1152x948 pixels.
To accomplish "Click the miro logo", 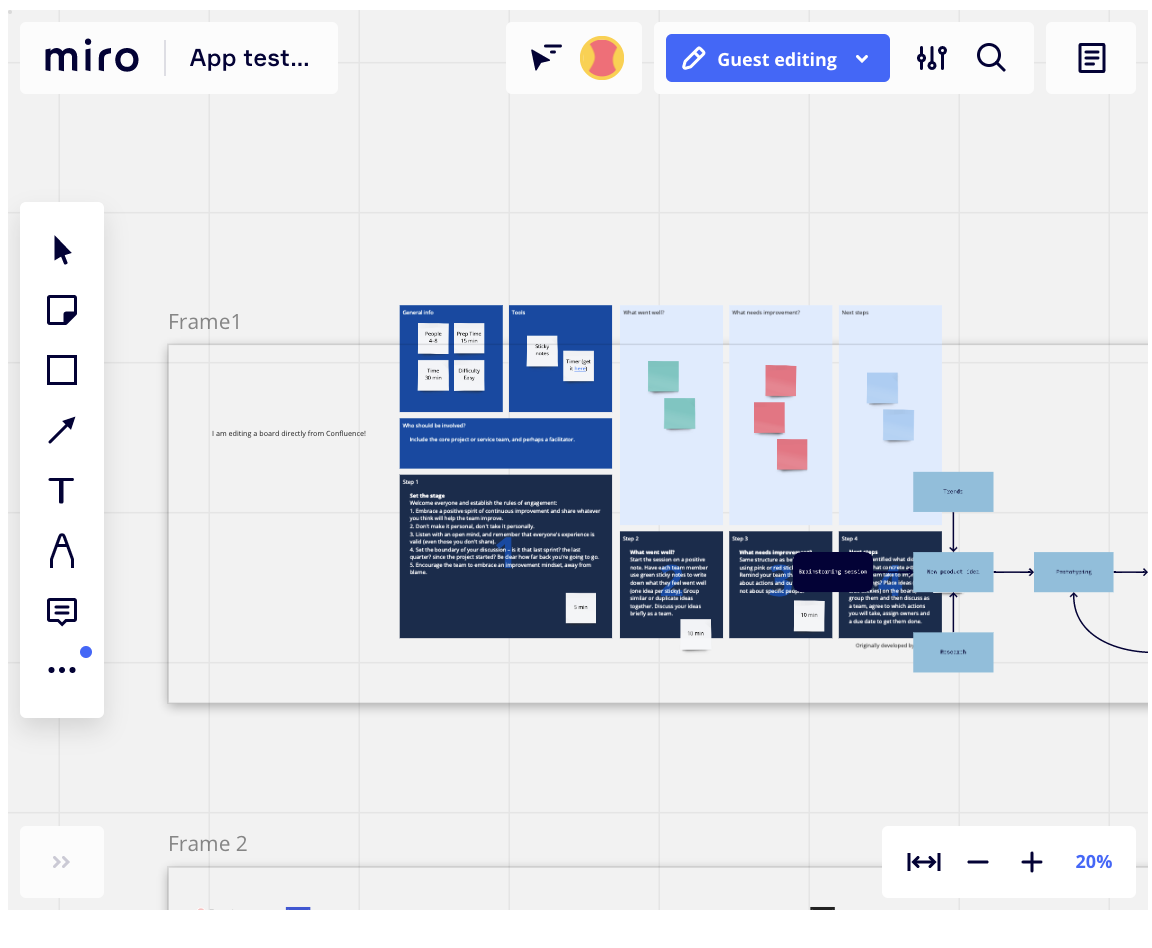I will 92,56.
